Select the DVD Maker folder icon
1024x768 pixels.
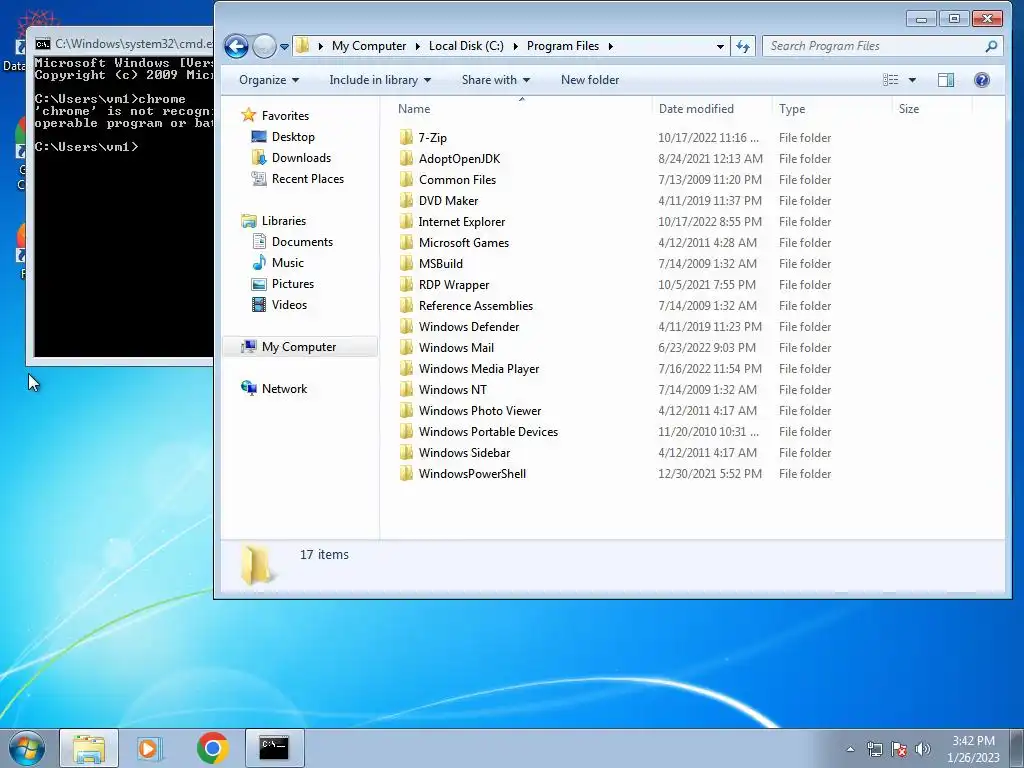click(x=406, y=200)
